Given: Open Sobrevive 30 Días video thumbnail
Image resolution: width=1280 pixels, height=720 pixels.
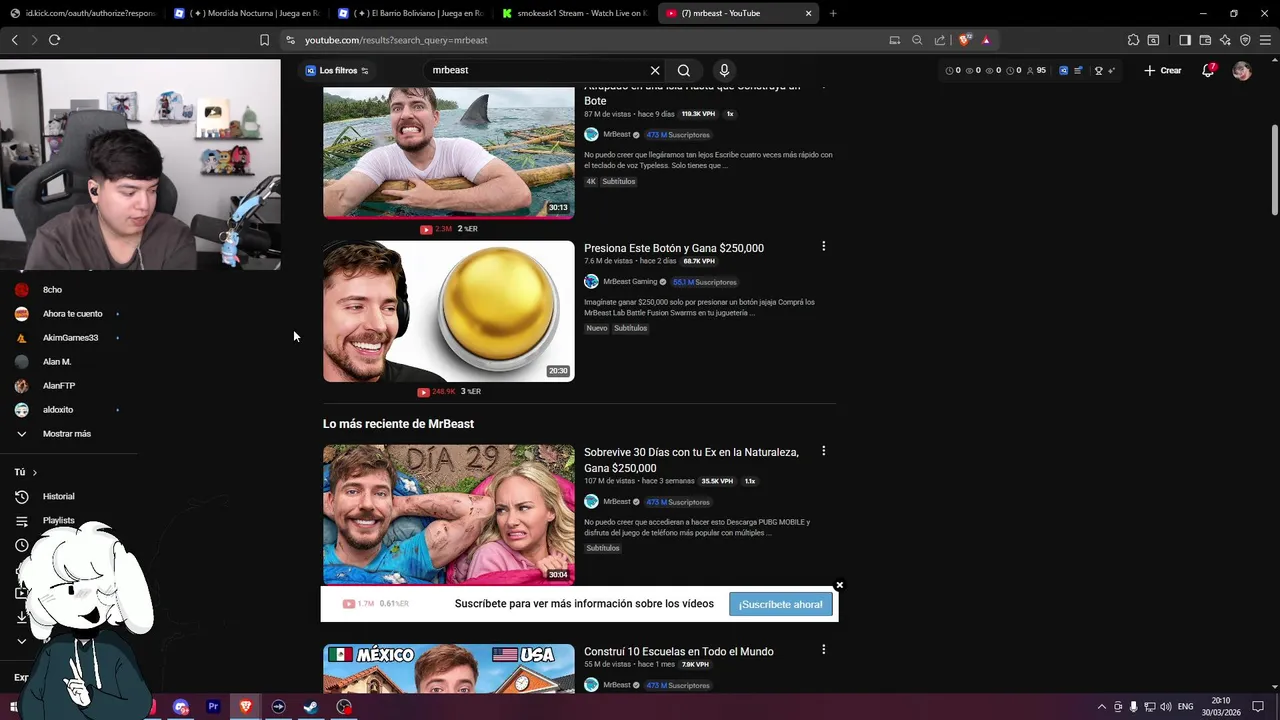Looking at the screenshot, I should coord(449,514).
